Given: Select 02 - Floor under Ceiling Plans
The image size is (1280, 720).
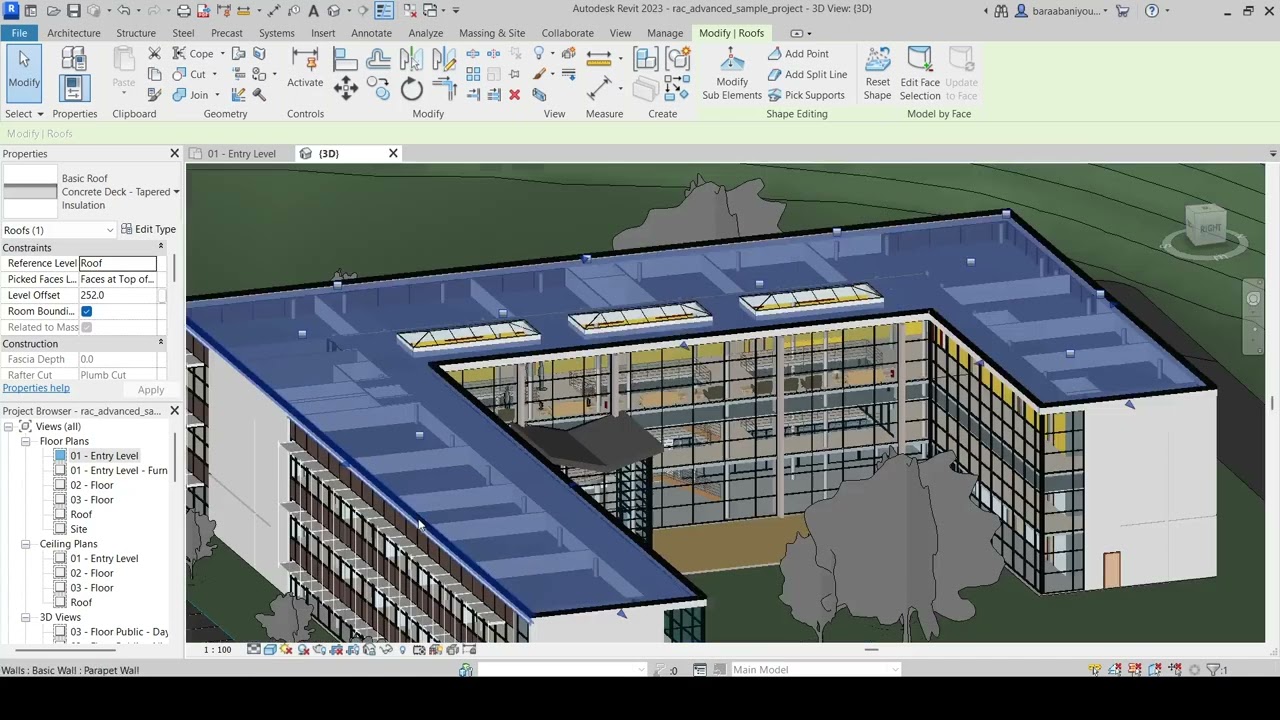Looking at the screenshot, I should (x=92, y=573).
